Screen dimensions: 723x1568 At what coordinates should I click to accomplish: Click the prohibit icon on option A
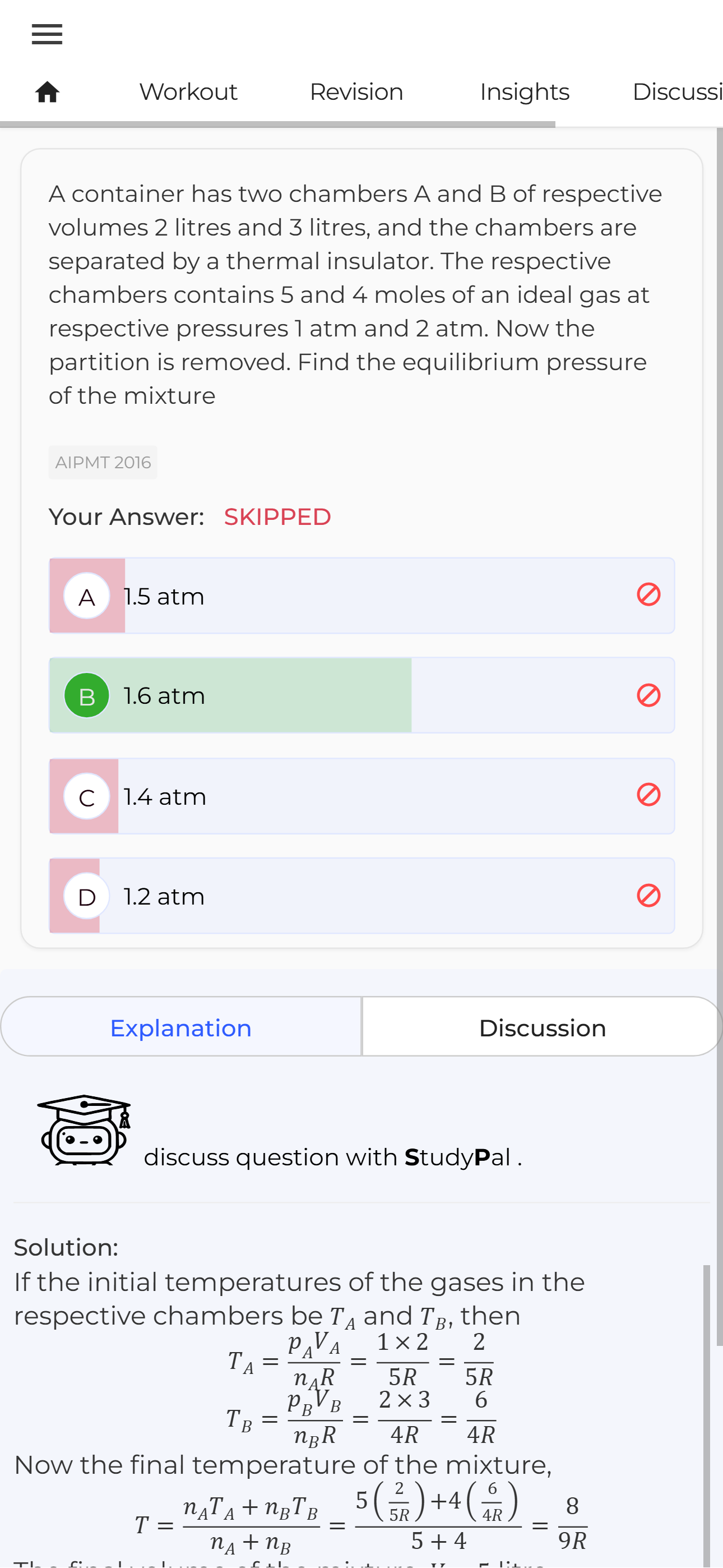coord(648,594)
